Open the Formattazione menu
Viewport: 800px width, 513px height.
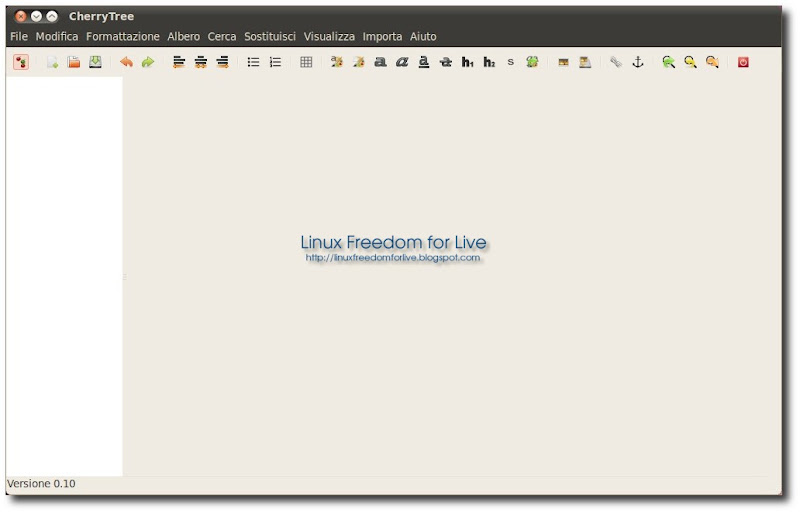123,37
